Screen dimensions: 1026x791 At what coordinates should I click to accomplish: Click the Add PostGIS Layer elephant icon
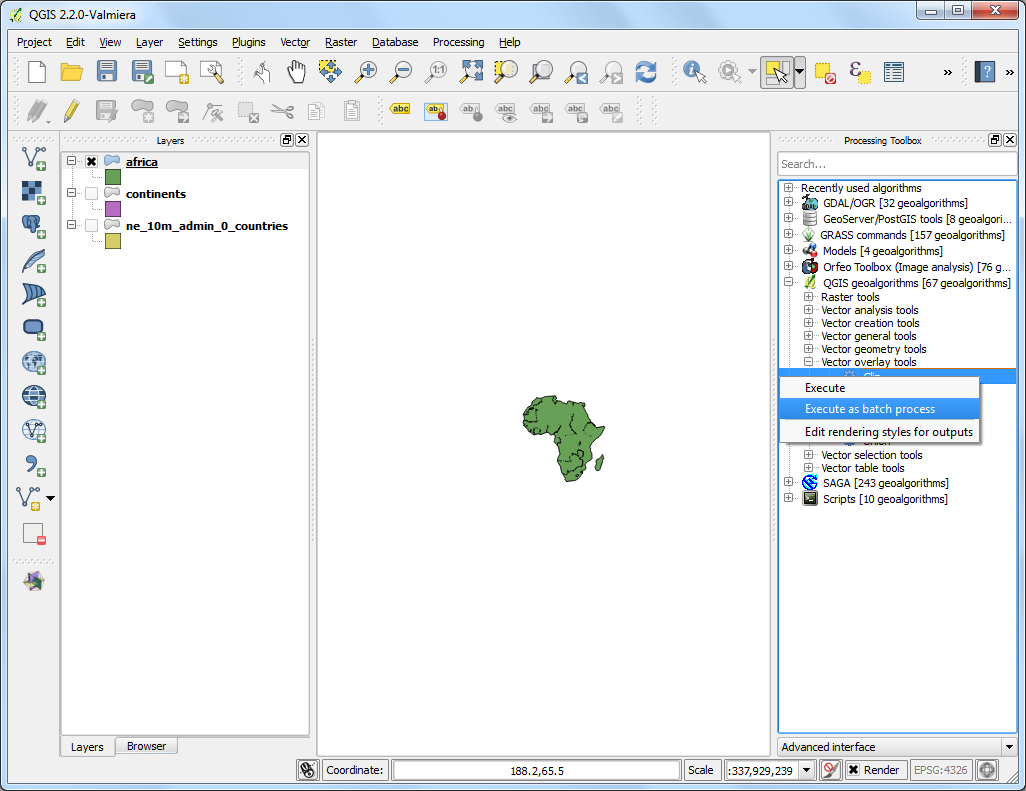(34, 226)
